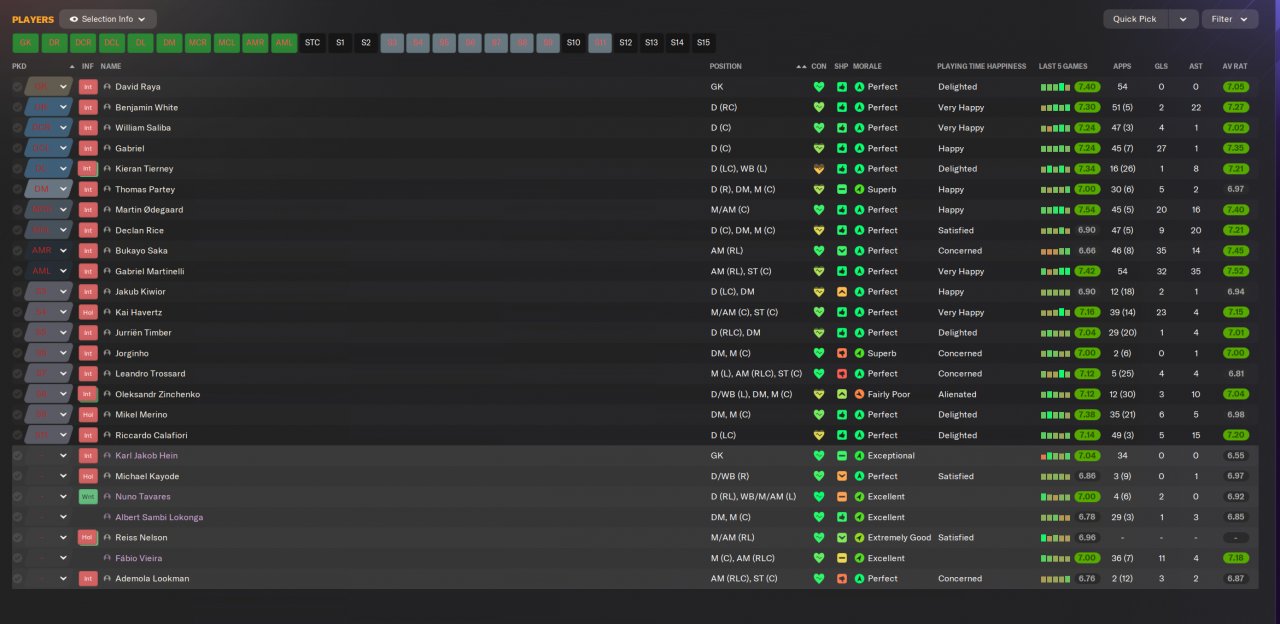Select the AML position slot
1280x624 pixels.
285,43
